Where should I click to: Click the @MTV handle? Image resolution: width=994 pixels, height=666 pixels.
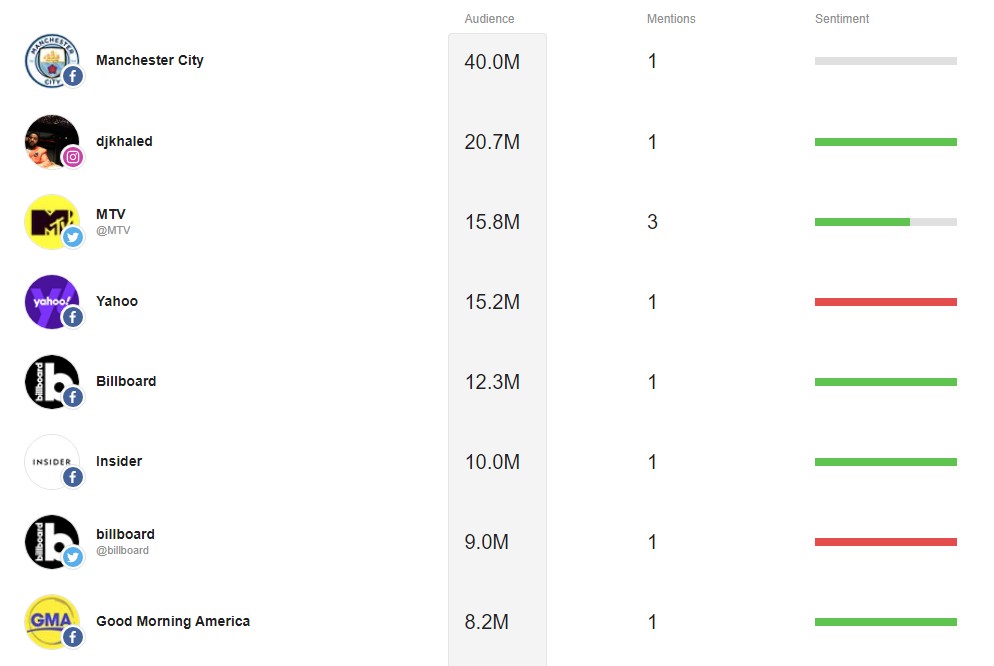click(113, 230)
